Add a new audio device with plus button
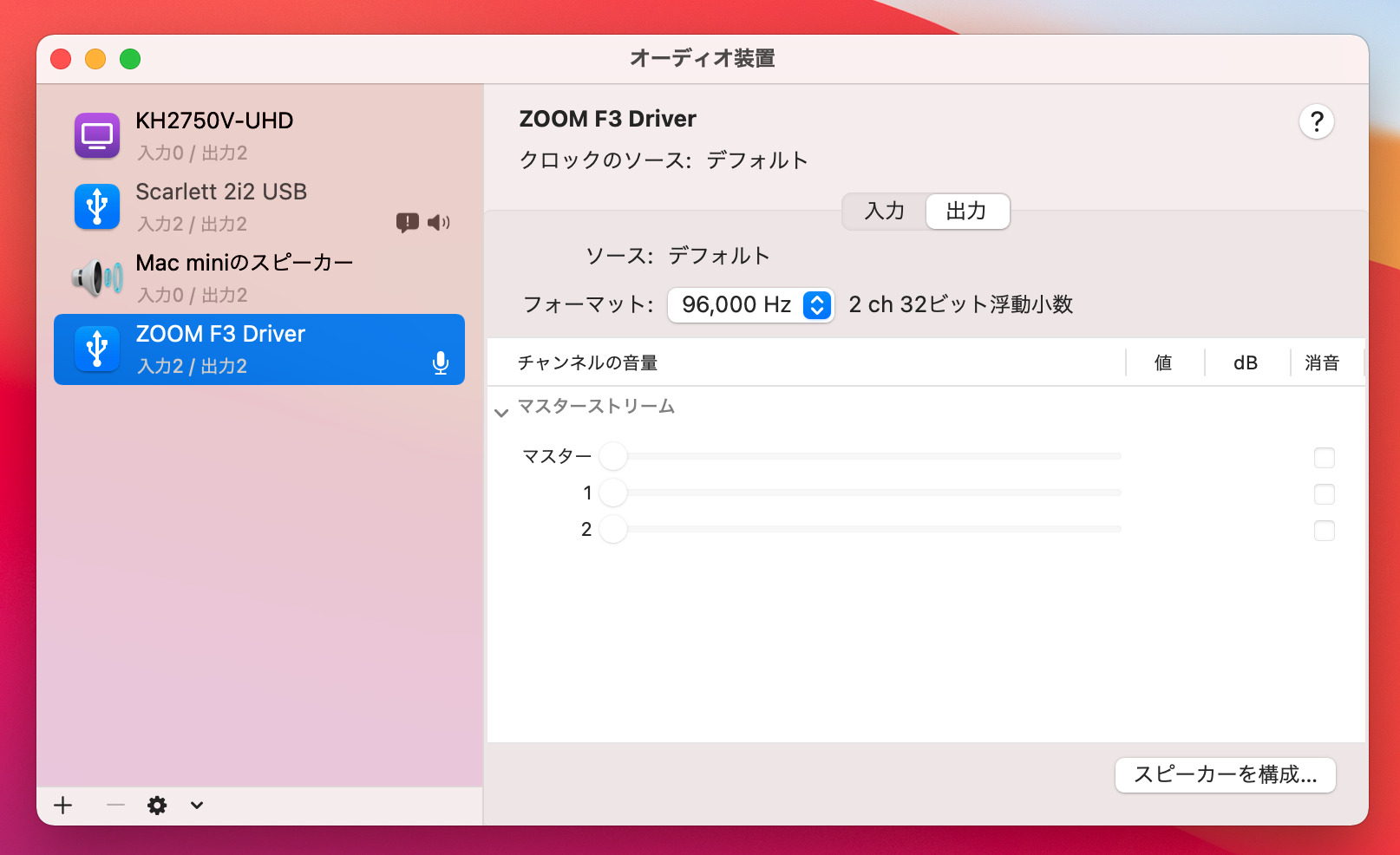 [63, 806]
